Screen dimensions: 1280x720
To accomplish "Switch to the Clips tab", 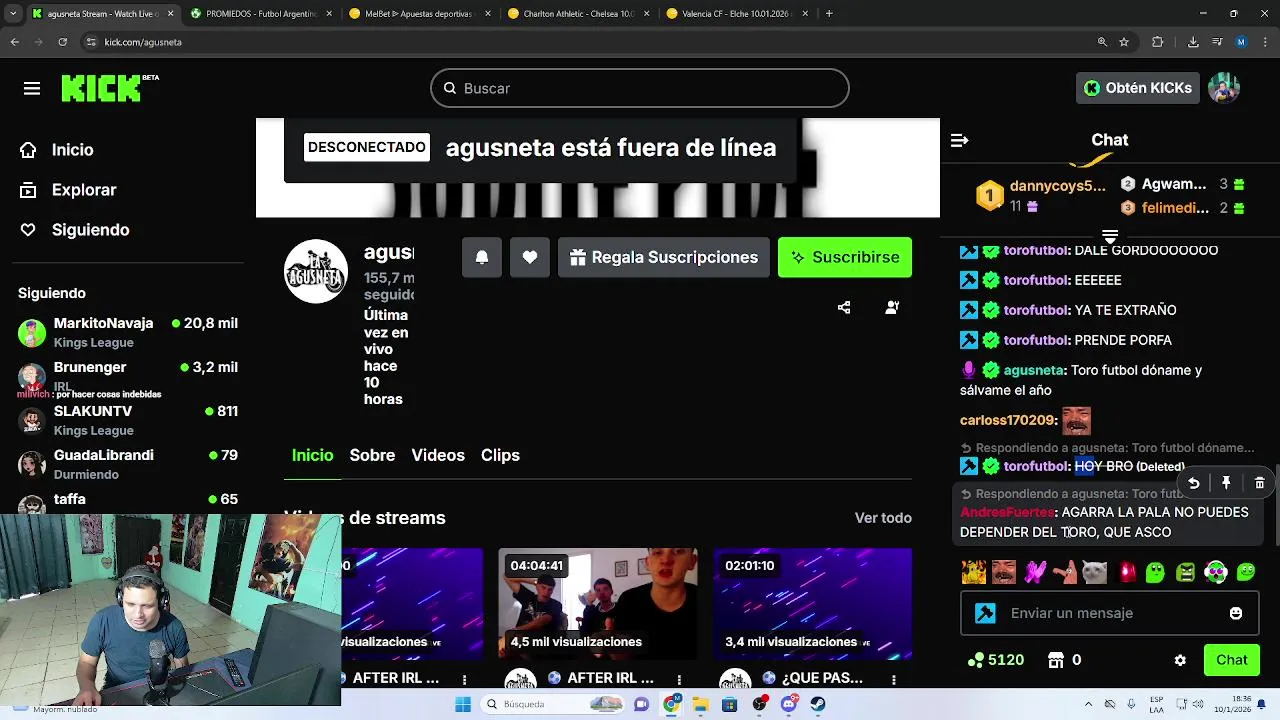I will click(500, 455).
